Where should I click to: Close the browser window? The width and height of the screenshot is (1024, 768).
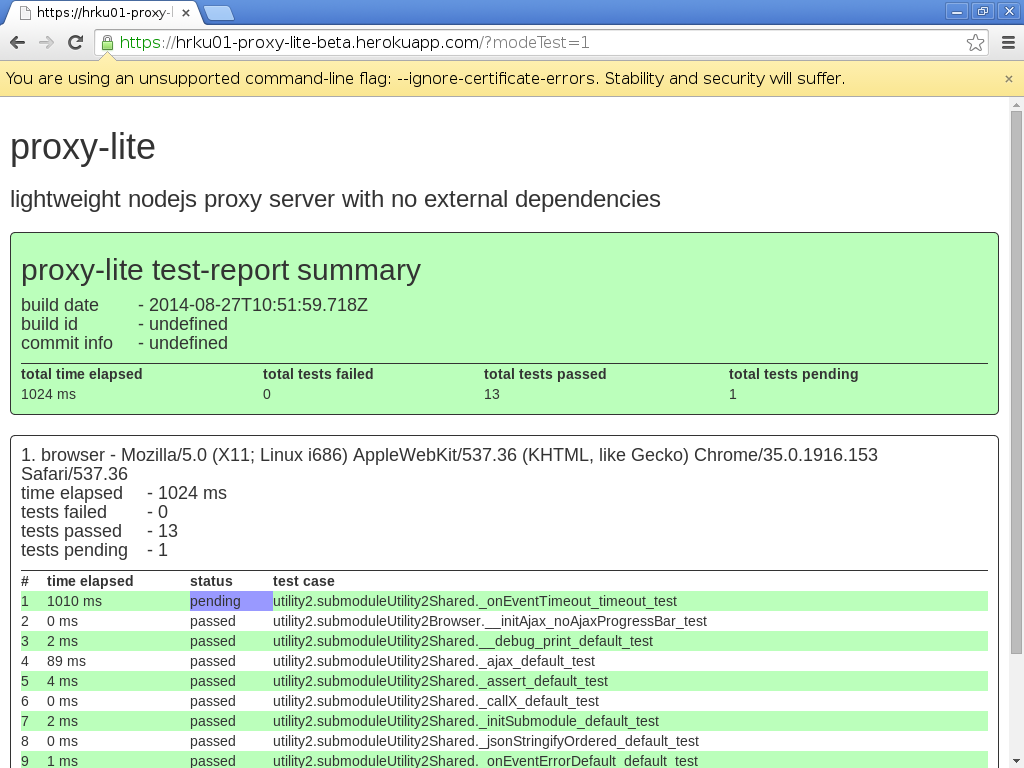(x=1008, y=11)
